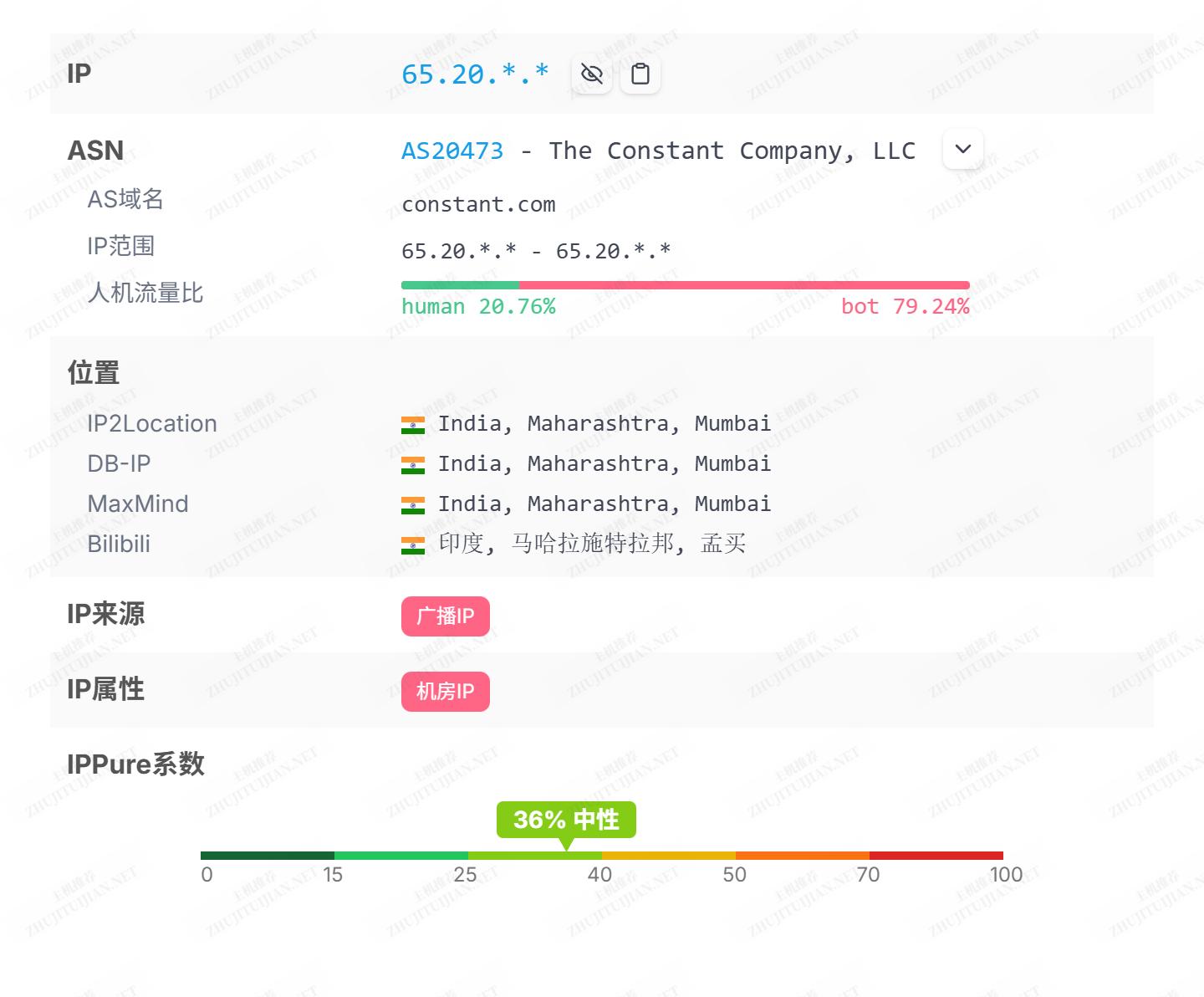Click the India flag beside IP2Location
The image size is (1204, 997).
413,425
